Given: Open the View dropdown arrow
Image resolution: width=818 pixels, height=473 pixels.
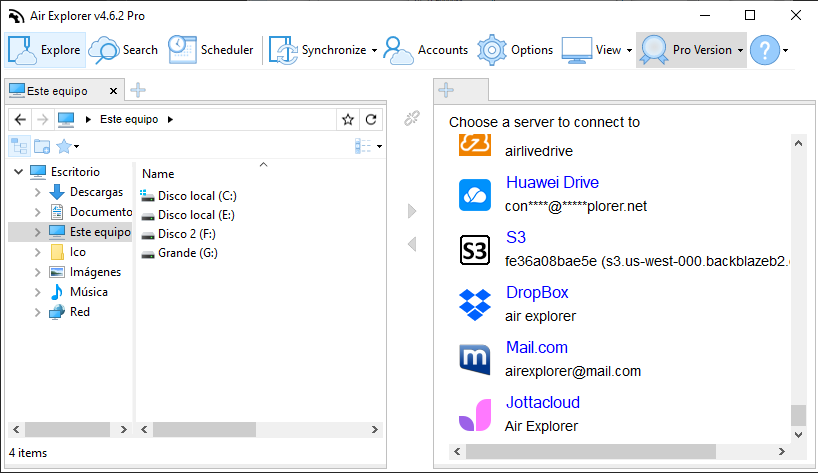Looking at the screenshot, I should point(629,51).
